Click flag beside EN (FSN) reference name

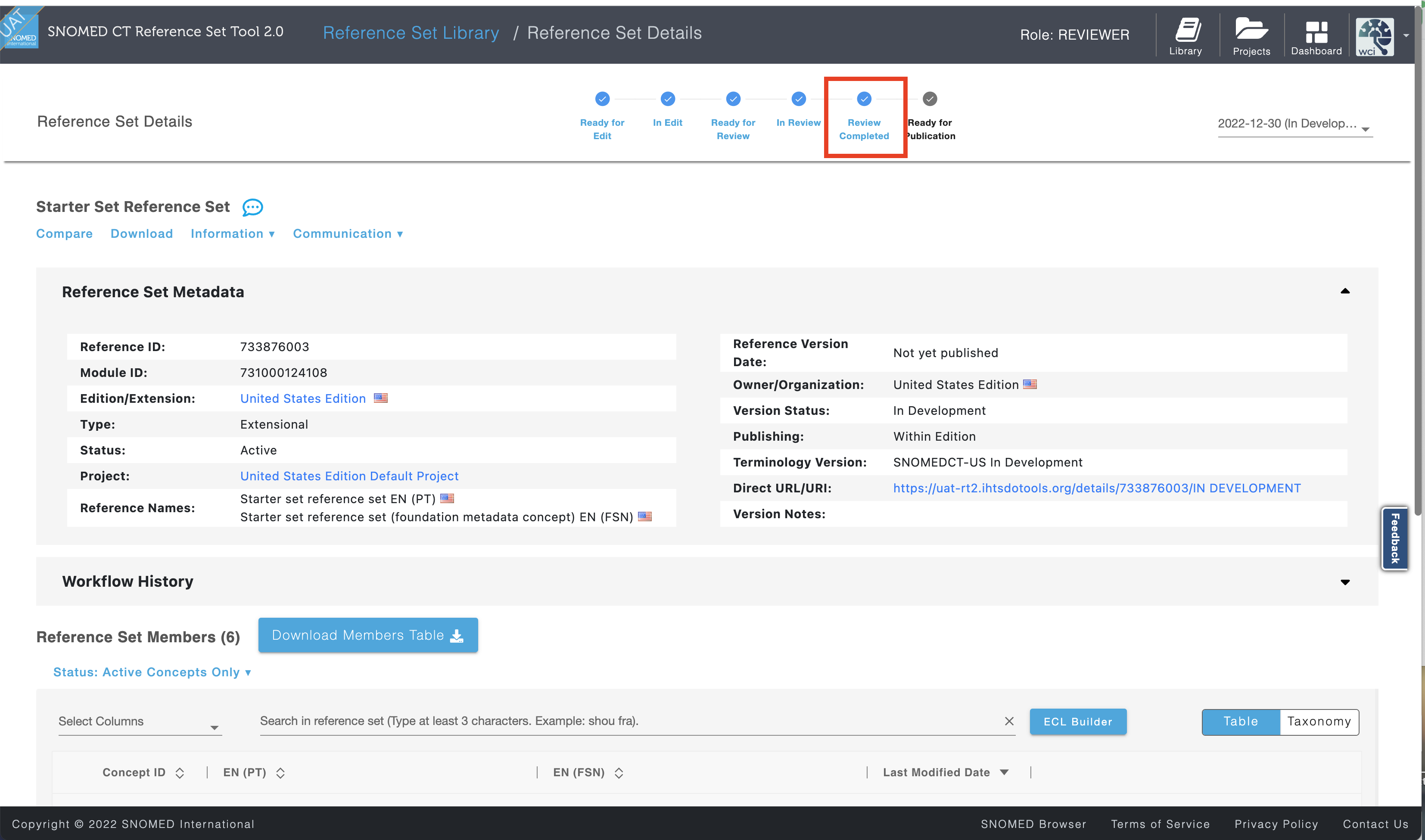[644, 516]
